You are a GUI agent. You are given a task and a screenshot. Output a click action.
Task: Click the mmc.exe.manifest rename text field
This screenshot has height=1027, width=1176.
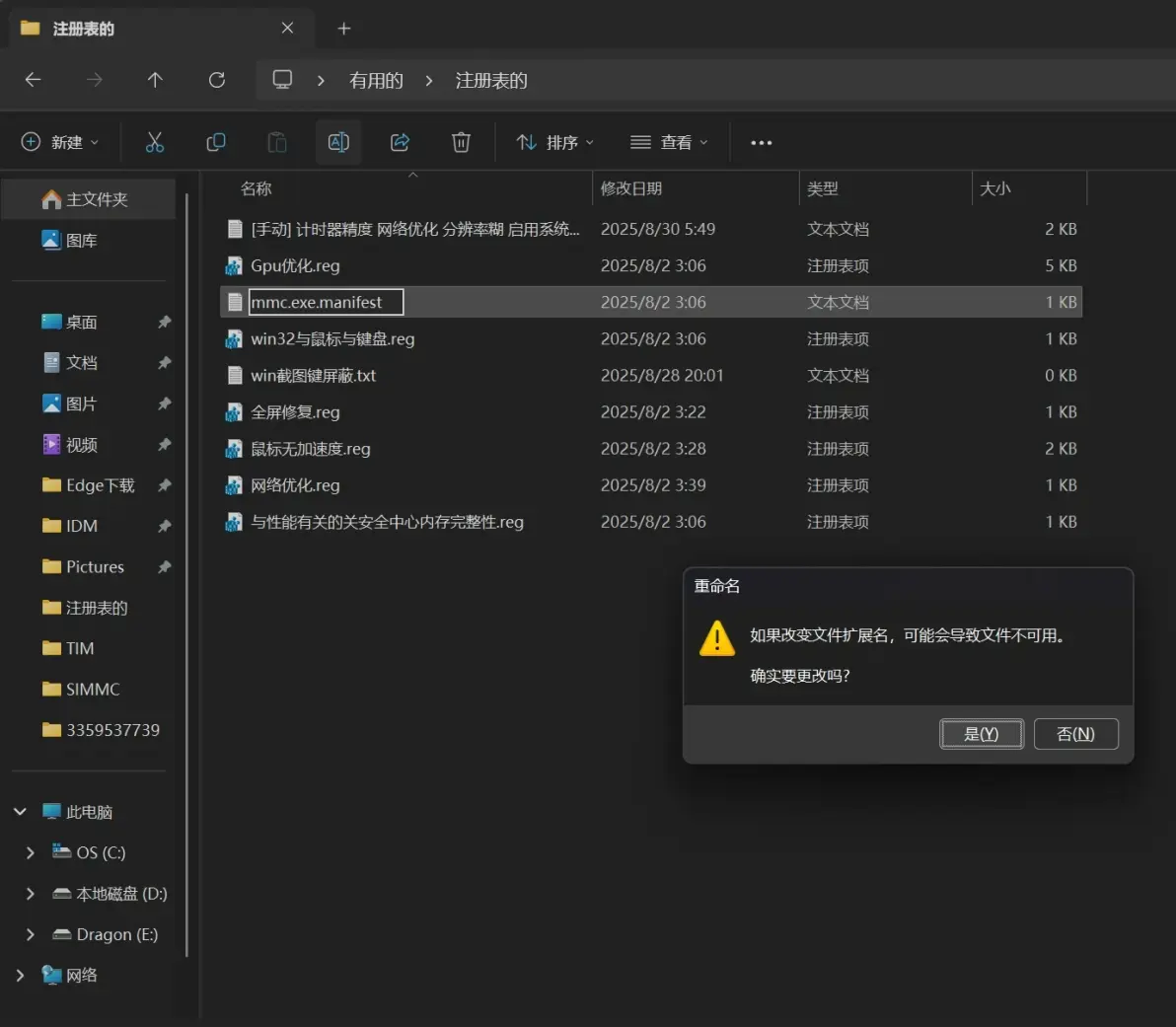(326, 302)
